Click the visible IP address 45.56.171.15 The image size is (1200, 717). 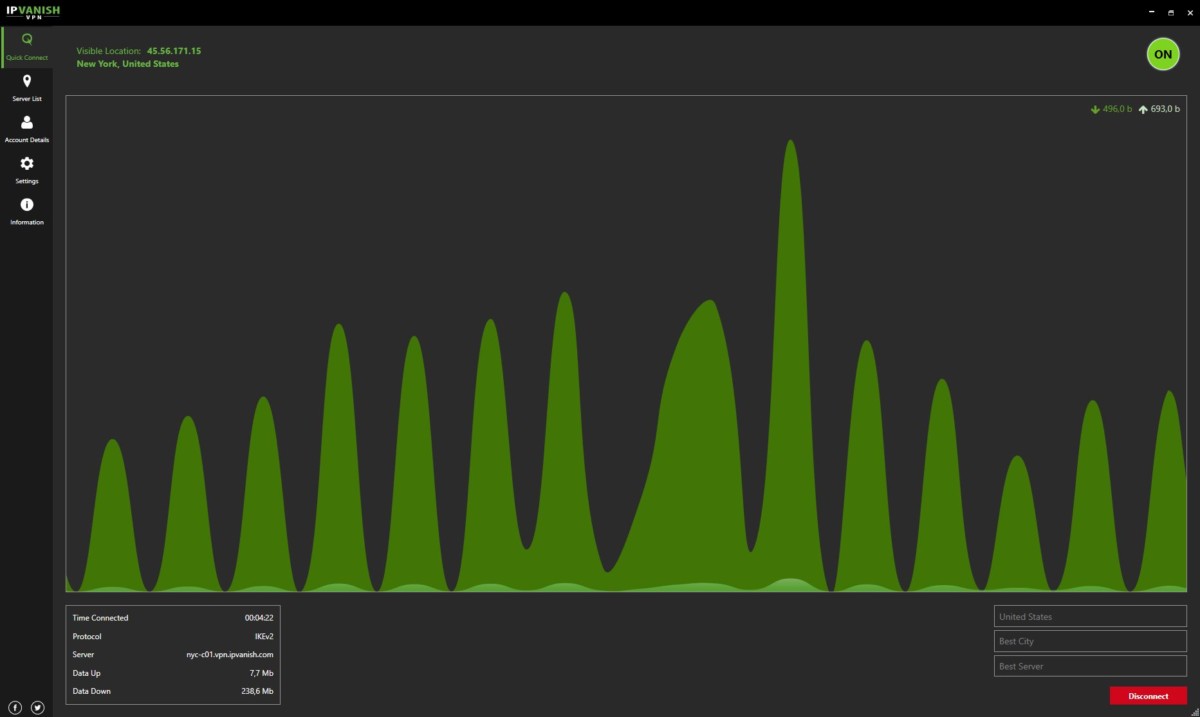click(174, 50)
